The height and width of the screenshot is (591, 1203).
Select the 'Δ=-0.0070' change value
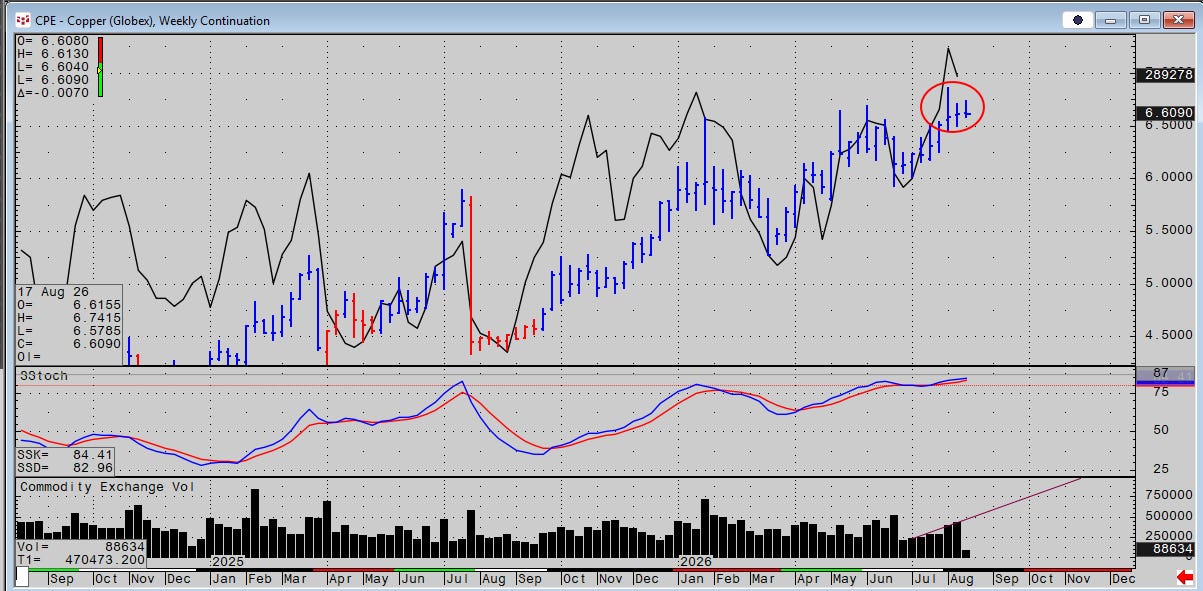tap(53, 93)
